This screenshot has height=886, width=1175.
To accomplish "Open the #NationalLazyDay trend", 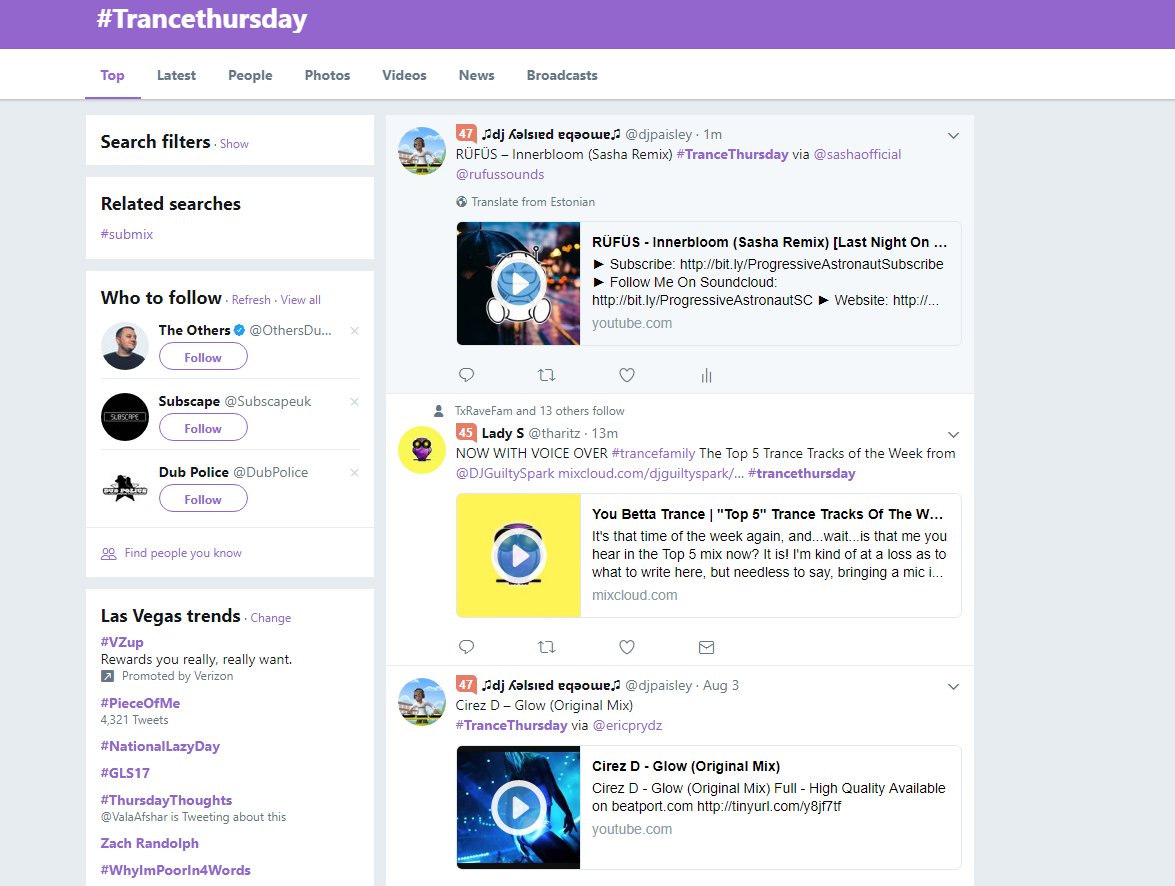I will tap(160, 747).
